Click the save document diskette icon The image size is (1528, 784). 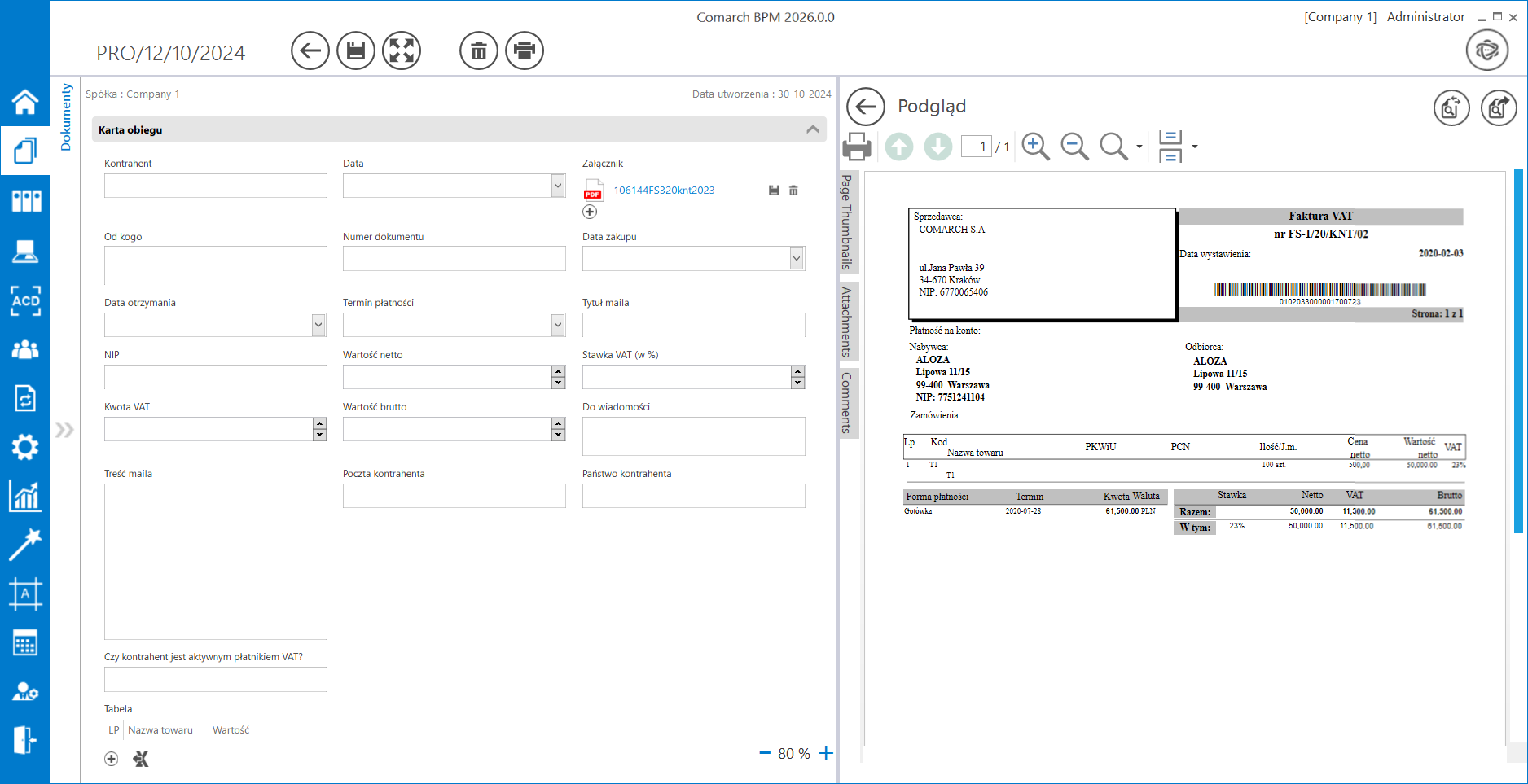(x=356, y=51)
